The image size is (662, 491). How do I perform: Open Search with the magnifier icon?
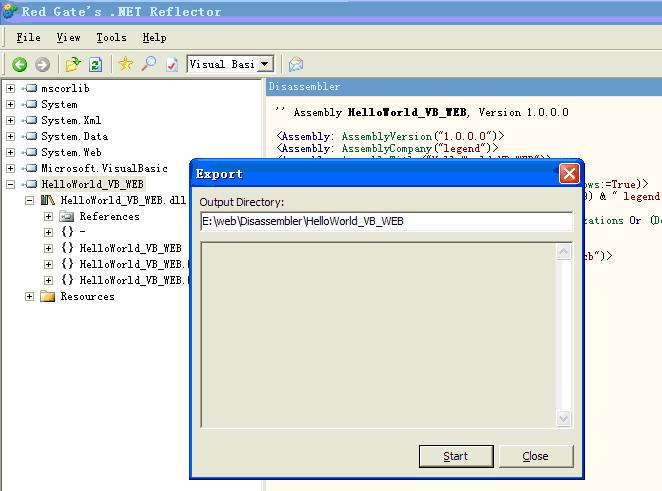pos(149,64)
